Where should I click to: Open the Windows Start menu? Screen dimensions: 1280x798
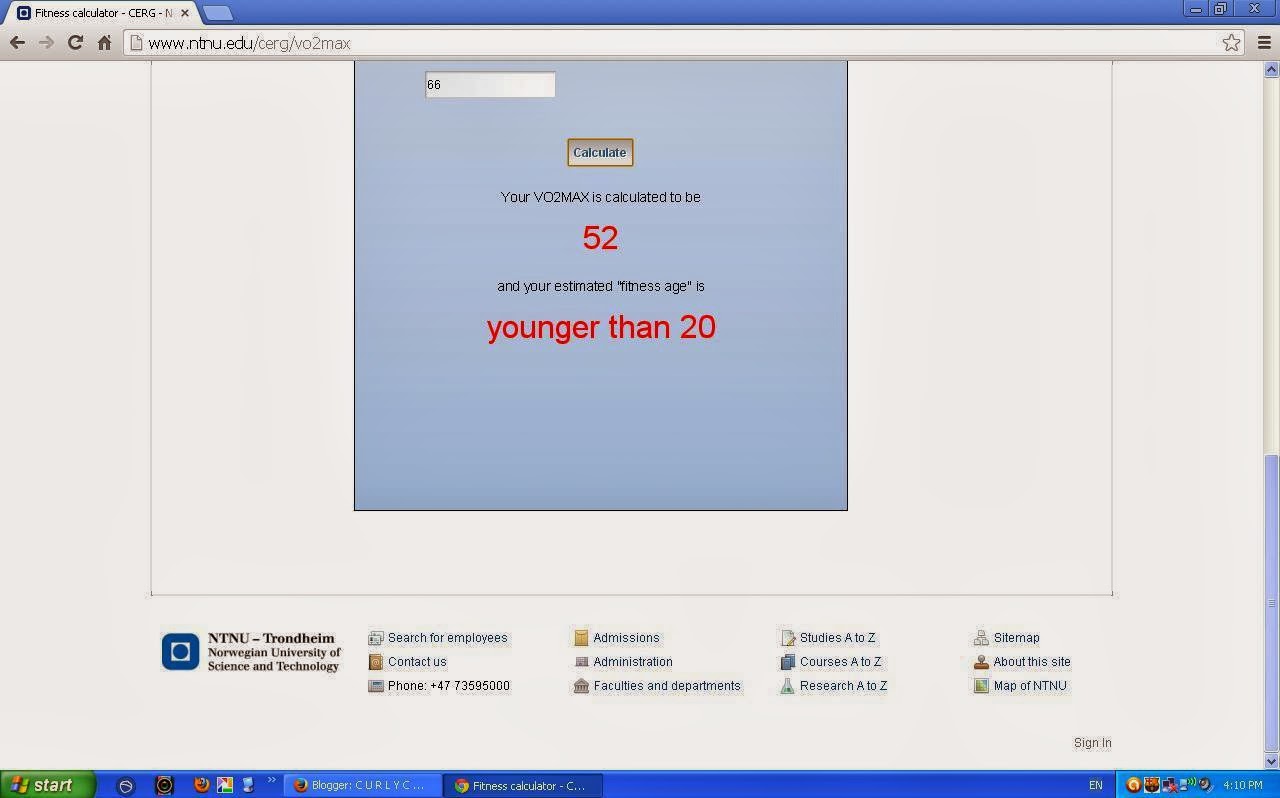[x=47, y=785]
